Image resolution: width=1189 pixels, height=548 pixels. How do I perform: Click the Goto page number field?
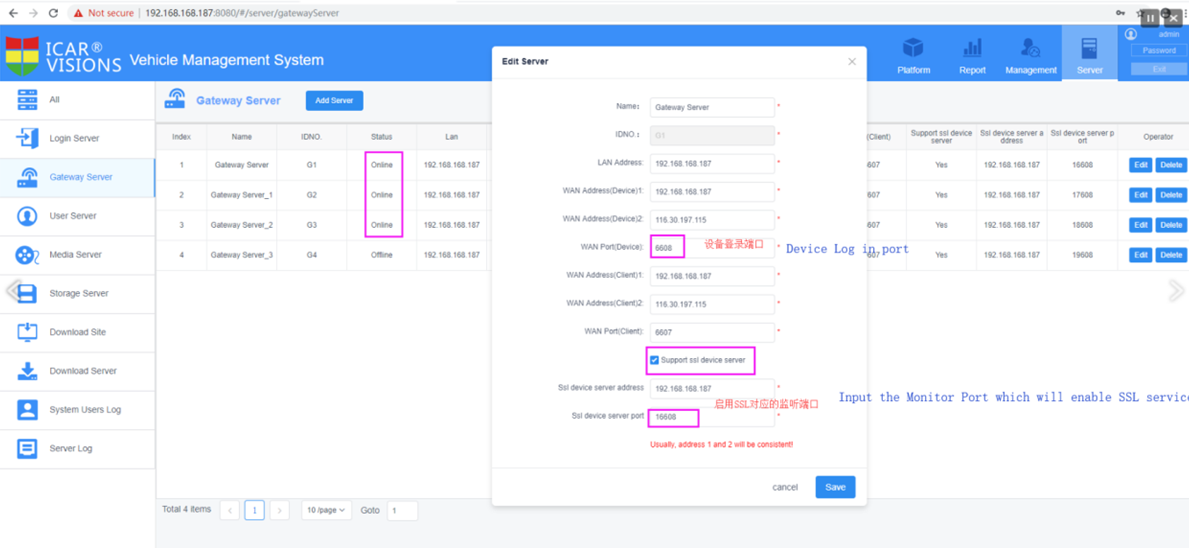click(x=402, y=510)
